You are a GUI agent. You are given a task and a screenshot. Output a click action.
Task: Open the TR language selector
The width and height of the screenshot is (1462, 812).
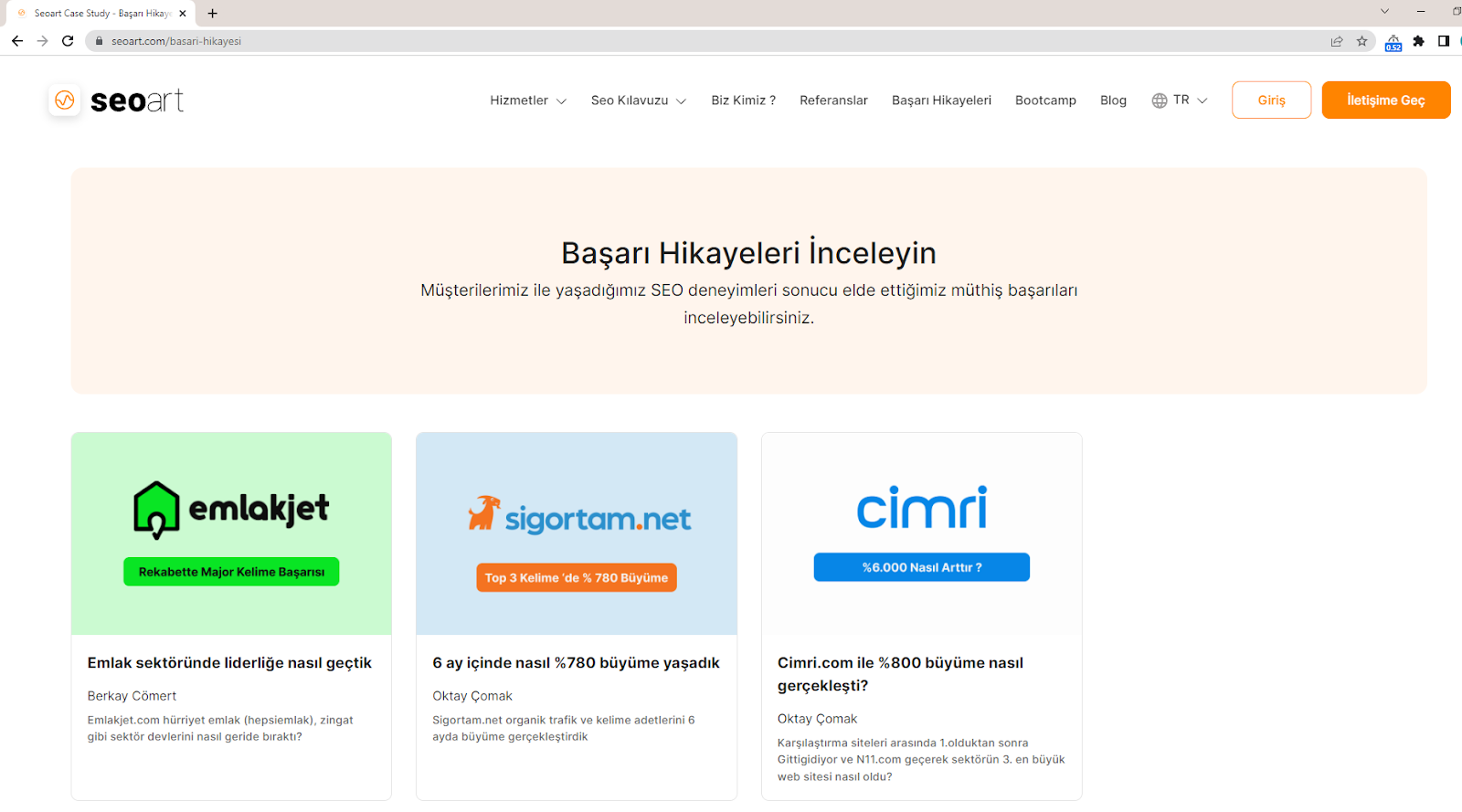[x=1180, y=100]
